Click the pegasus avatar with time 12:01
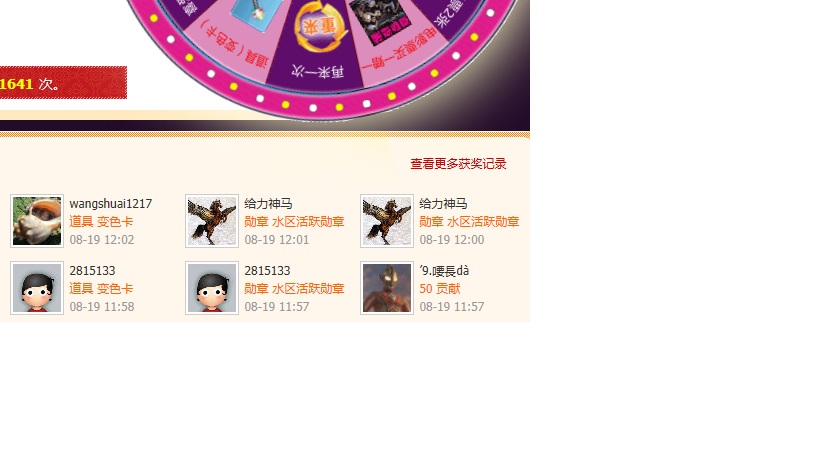819x460 pixels. 212,221
